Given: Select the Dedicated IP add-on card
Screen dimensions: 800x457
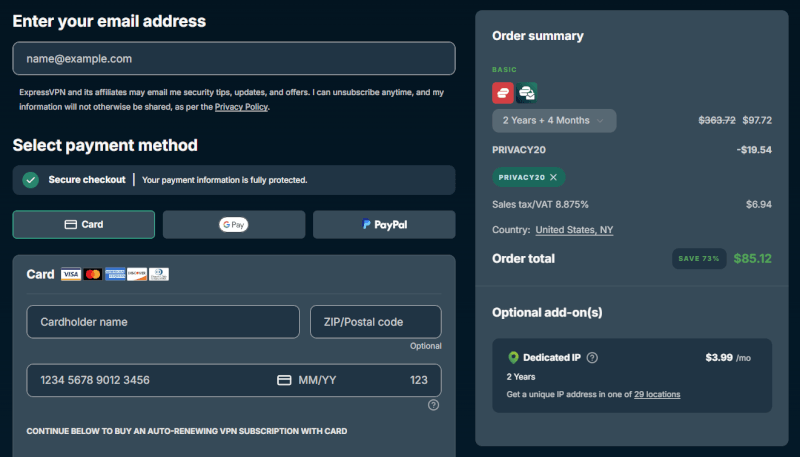Looking at the screenshot, I should [632, 375].
